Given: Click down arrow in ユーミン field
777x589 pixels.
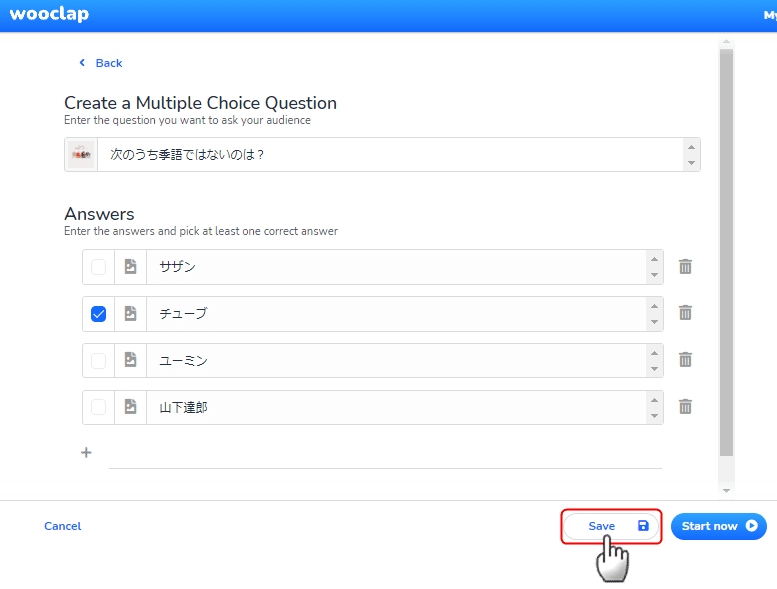Looking at the screenshot, I should click(655, 369).
